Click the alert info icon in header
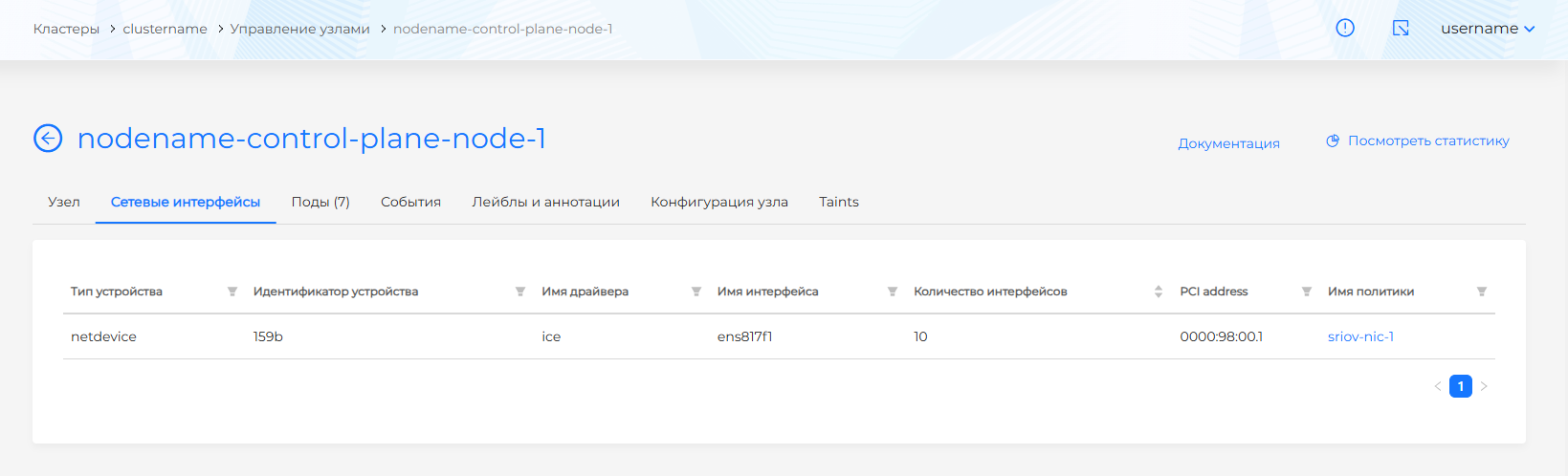 1345,29
